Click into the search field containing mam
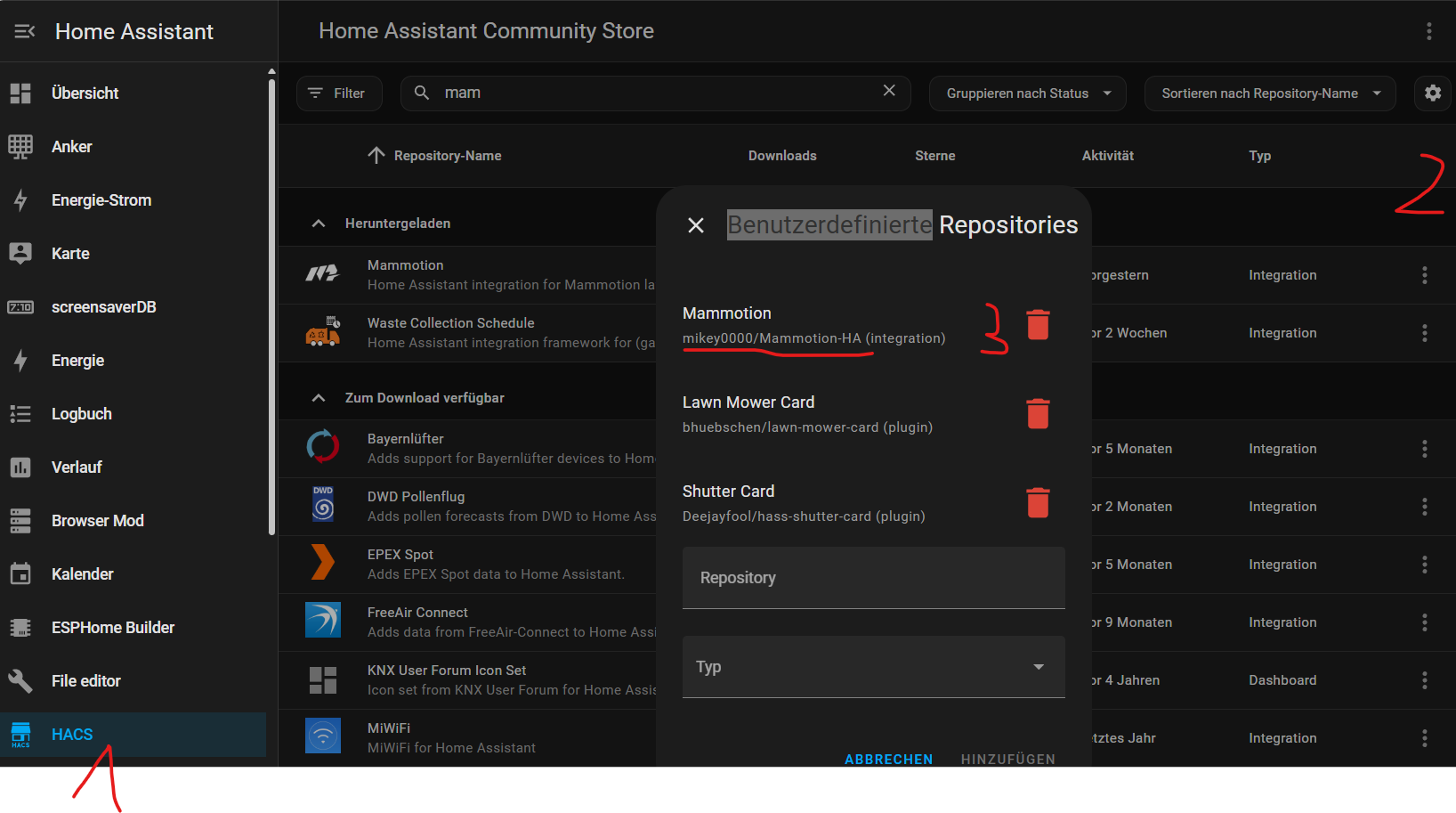 (654, 93)
